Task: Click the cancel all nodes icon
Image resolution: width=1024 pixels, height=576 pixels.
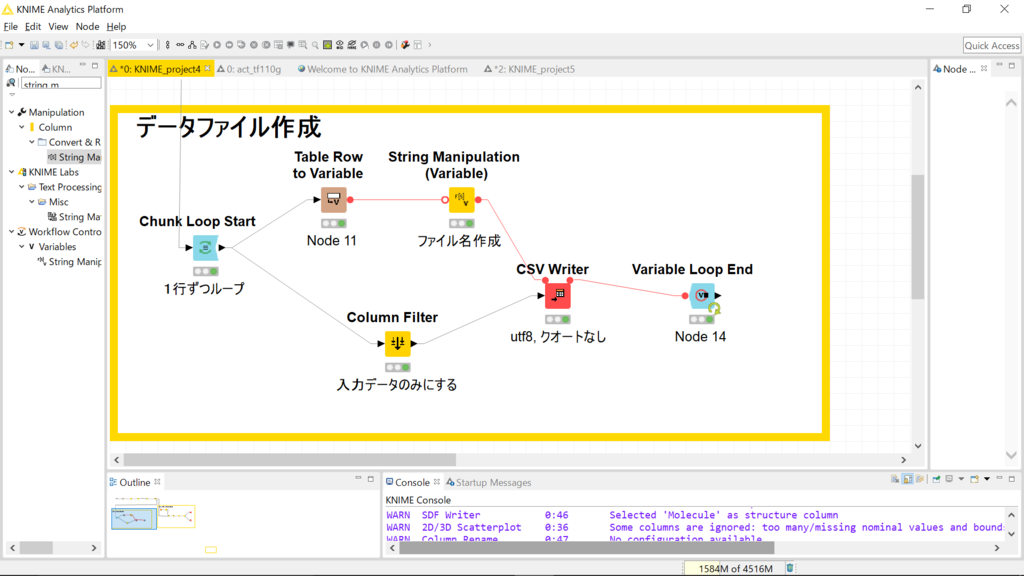Action: (x=266, y=45)
